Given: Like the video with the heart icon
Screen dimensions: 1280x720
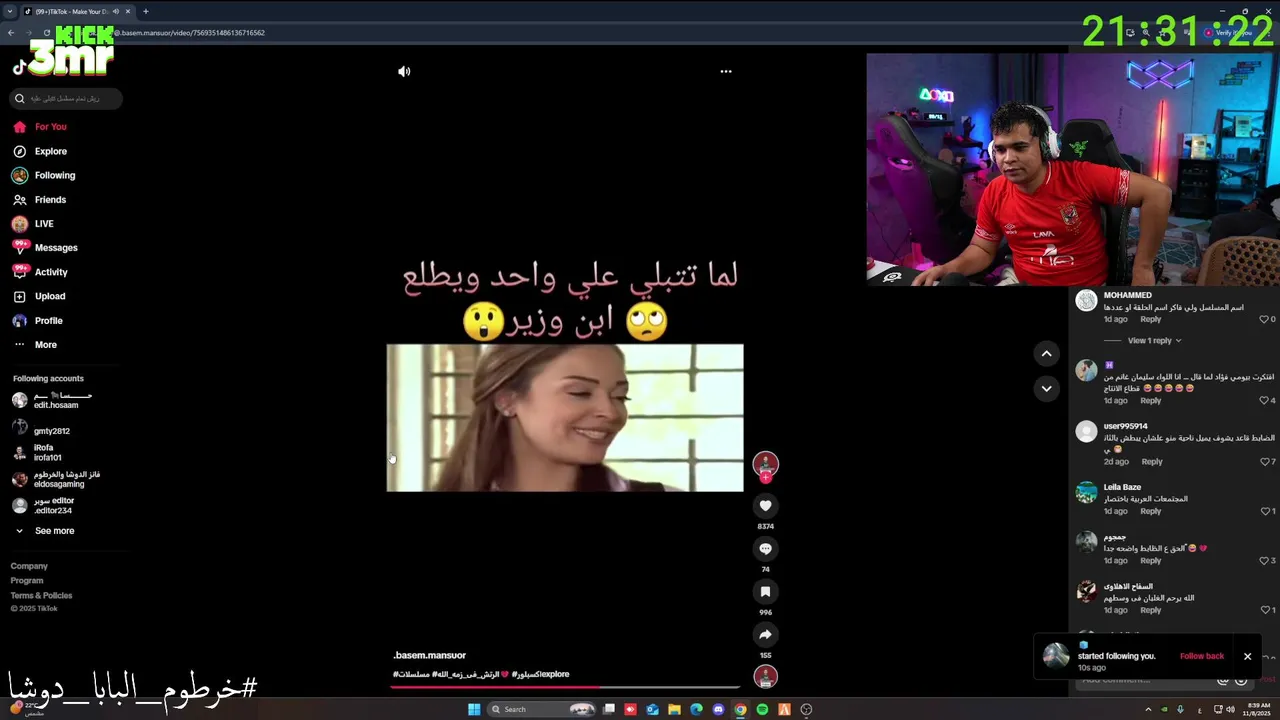Looking at the screenshot, I should coord(765,506).
